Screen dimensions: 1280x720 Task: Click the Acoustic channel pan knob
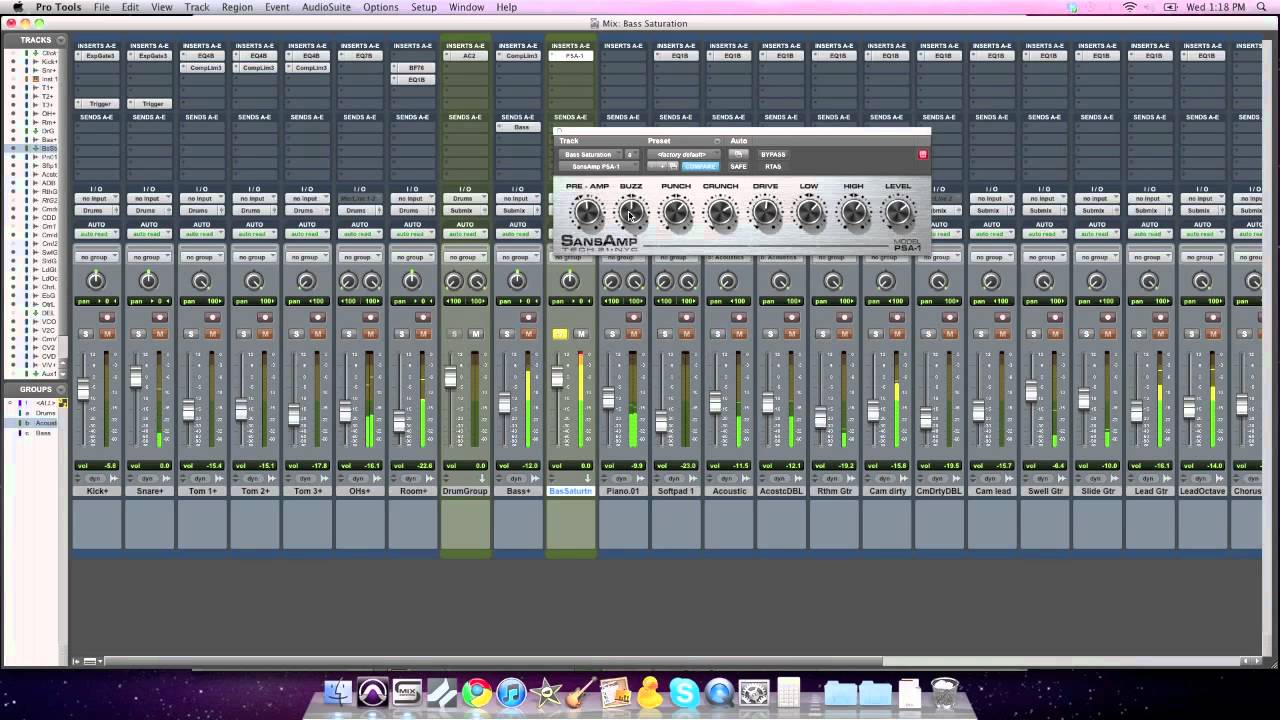(728, 282)
